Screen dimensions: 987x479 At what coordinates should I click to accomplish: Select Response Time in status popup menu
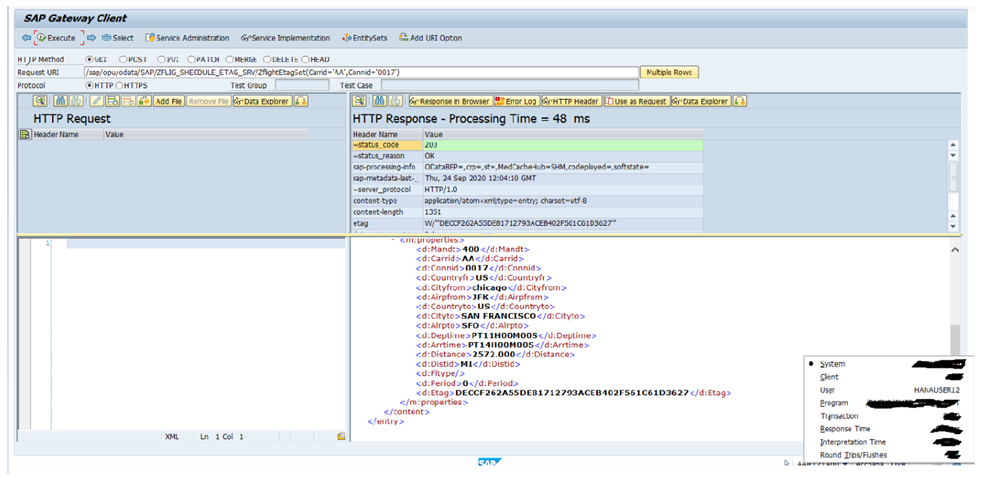pos(845,429)
